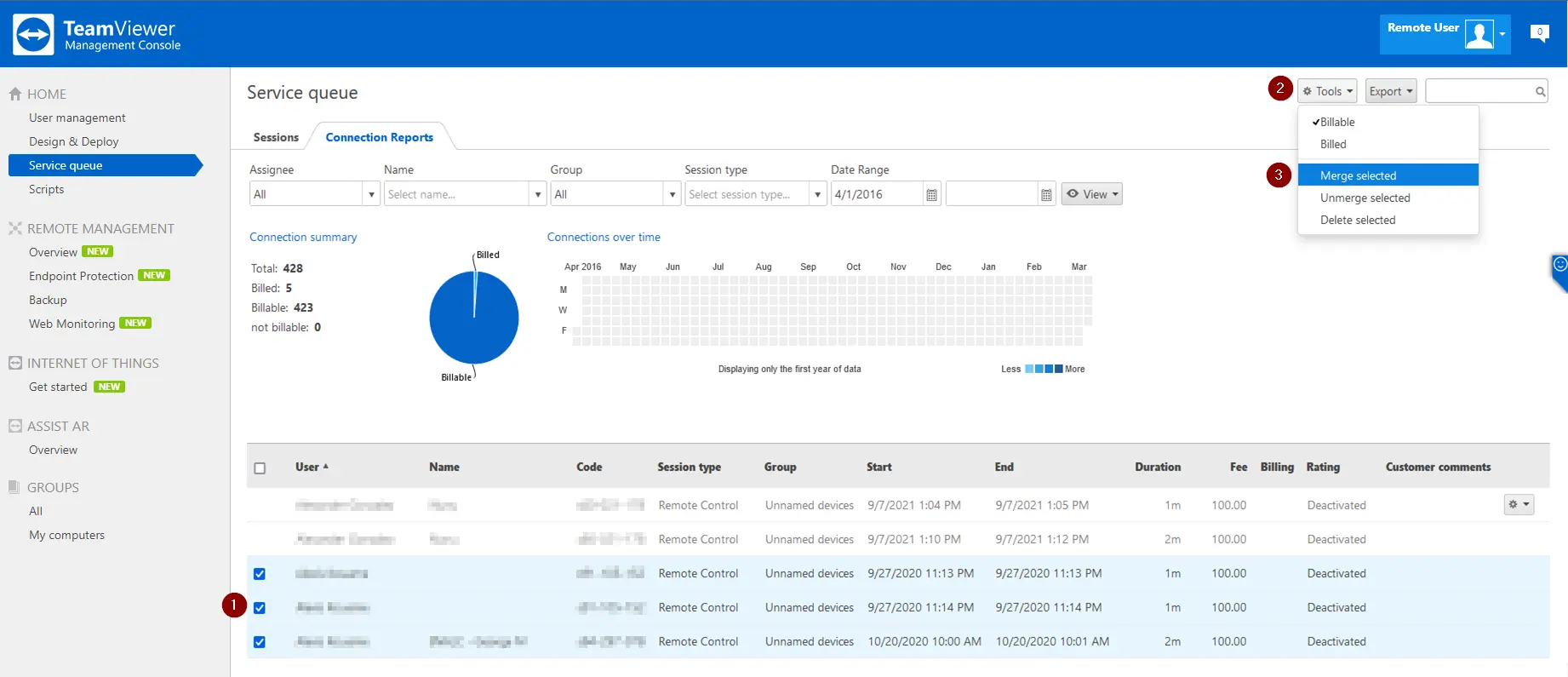This screenshot has height=677, width=1568.
Task: Click the start date field showing 4/1/2016
Action: 877,194
